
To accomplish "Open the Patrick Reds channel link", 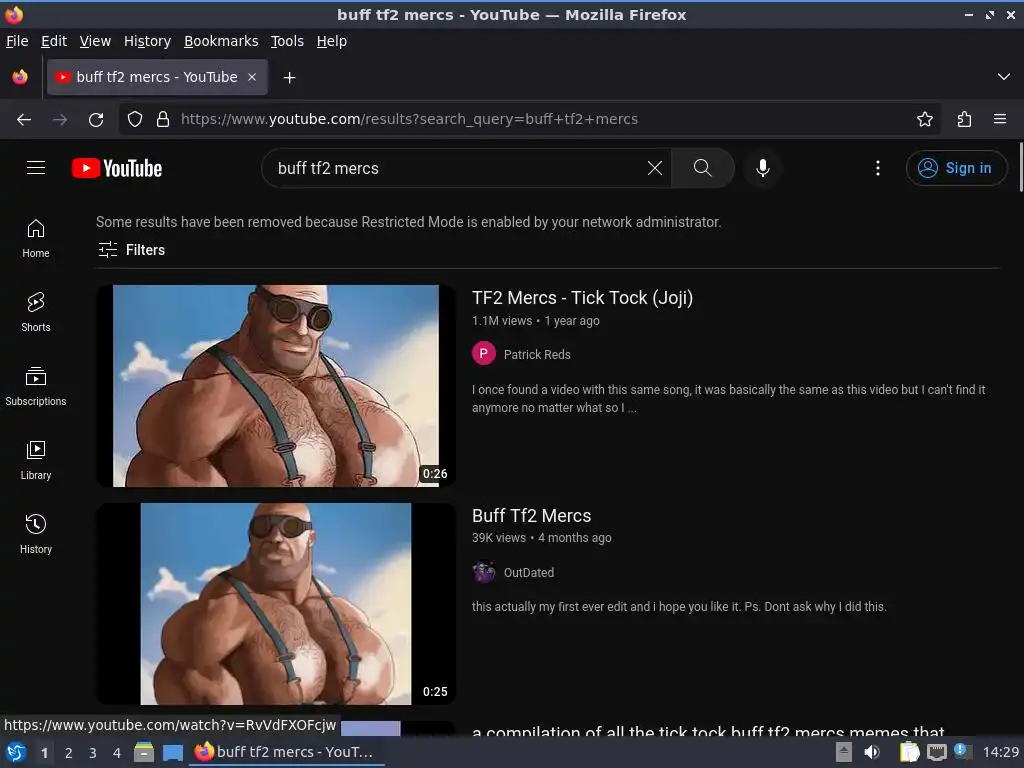I will pyautogui.click(x=537, y=355).
